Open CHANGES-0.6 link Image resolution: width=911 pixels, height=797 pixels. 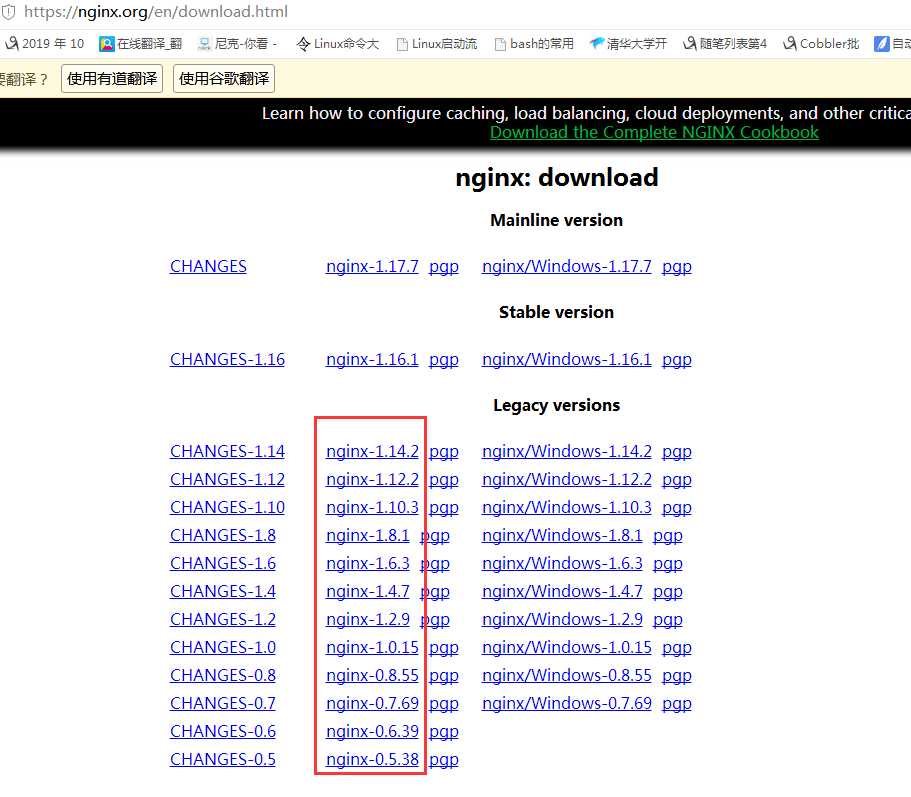pos(223,731)
